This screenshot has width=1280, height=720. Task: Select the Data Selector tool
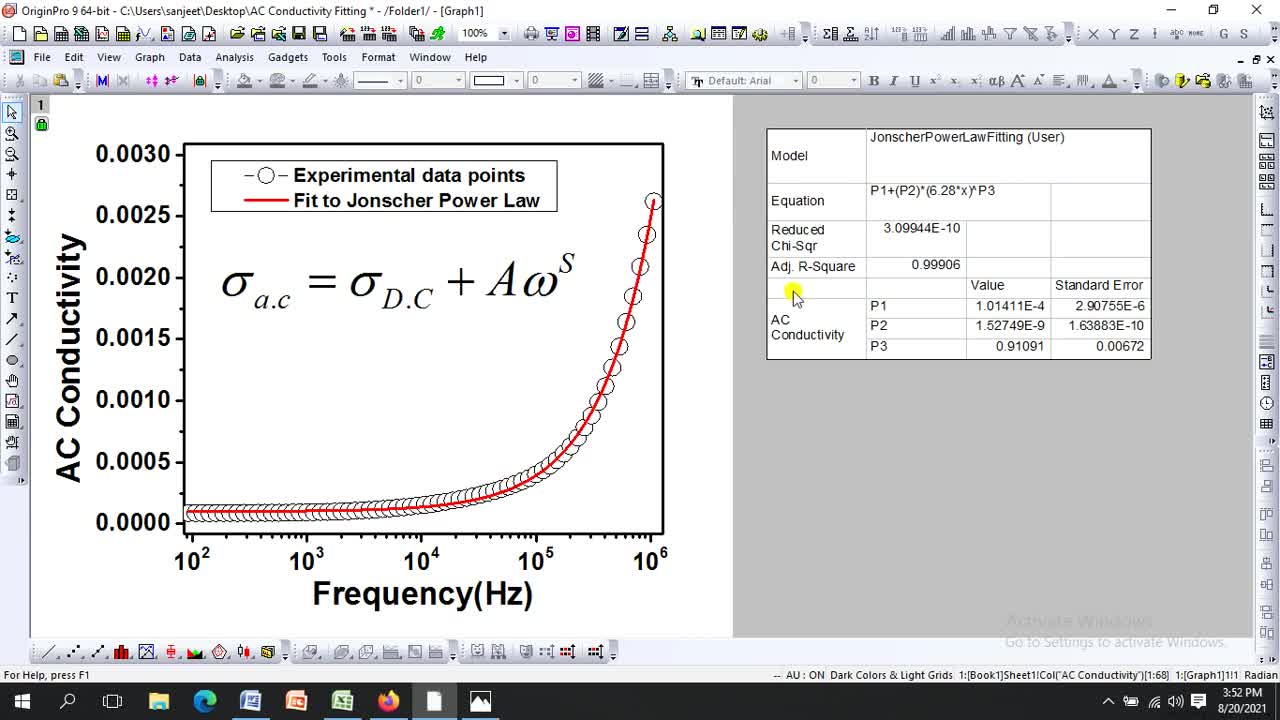12,215
